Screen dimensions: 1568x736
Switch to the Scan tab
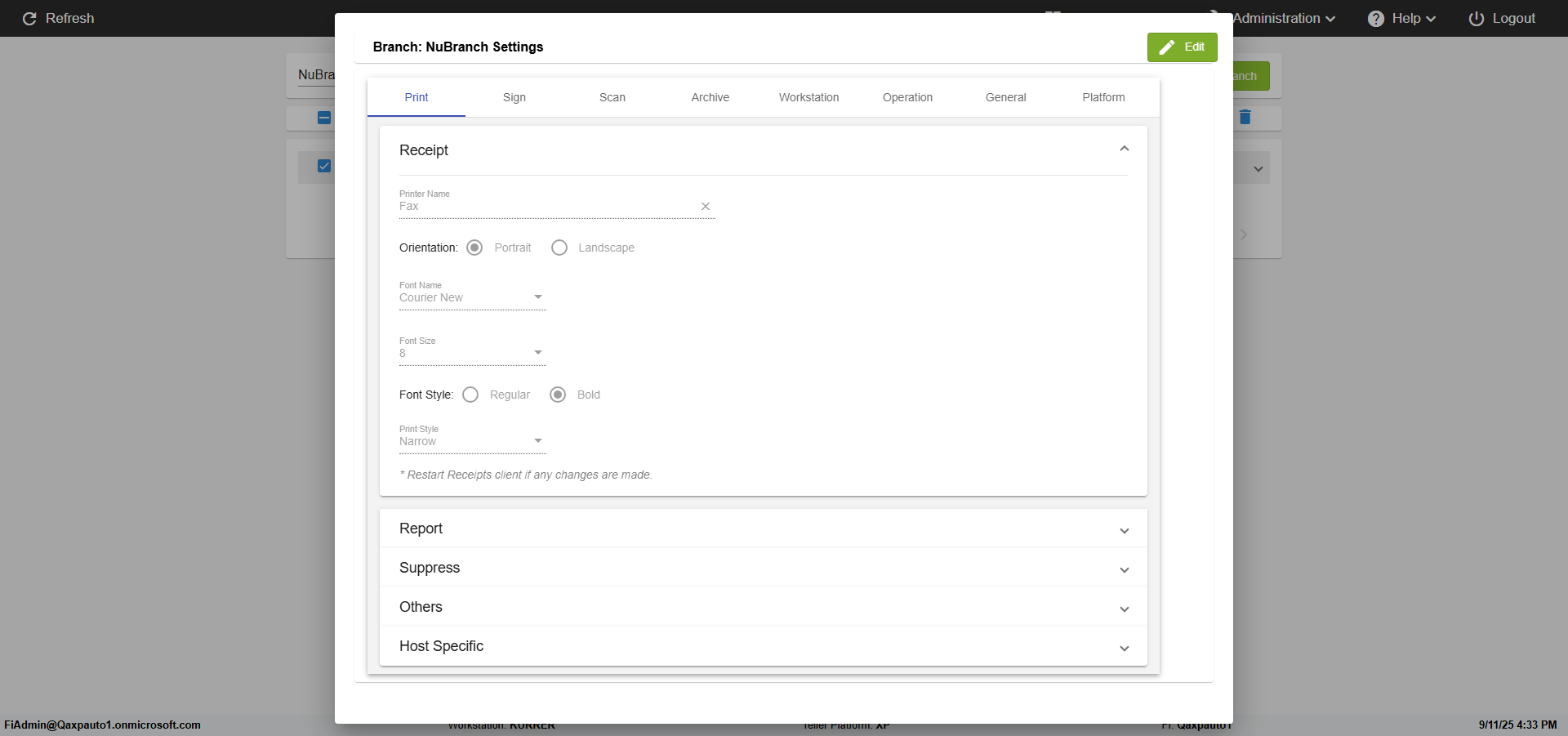click(612, 97)
